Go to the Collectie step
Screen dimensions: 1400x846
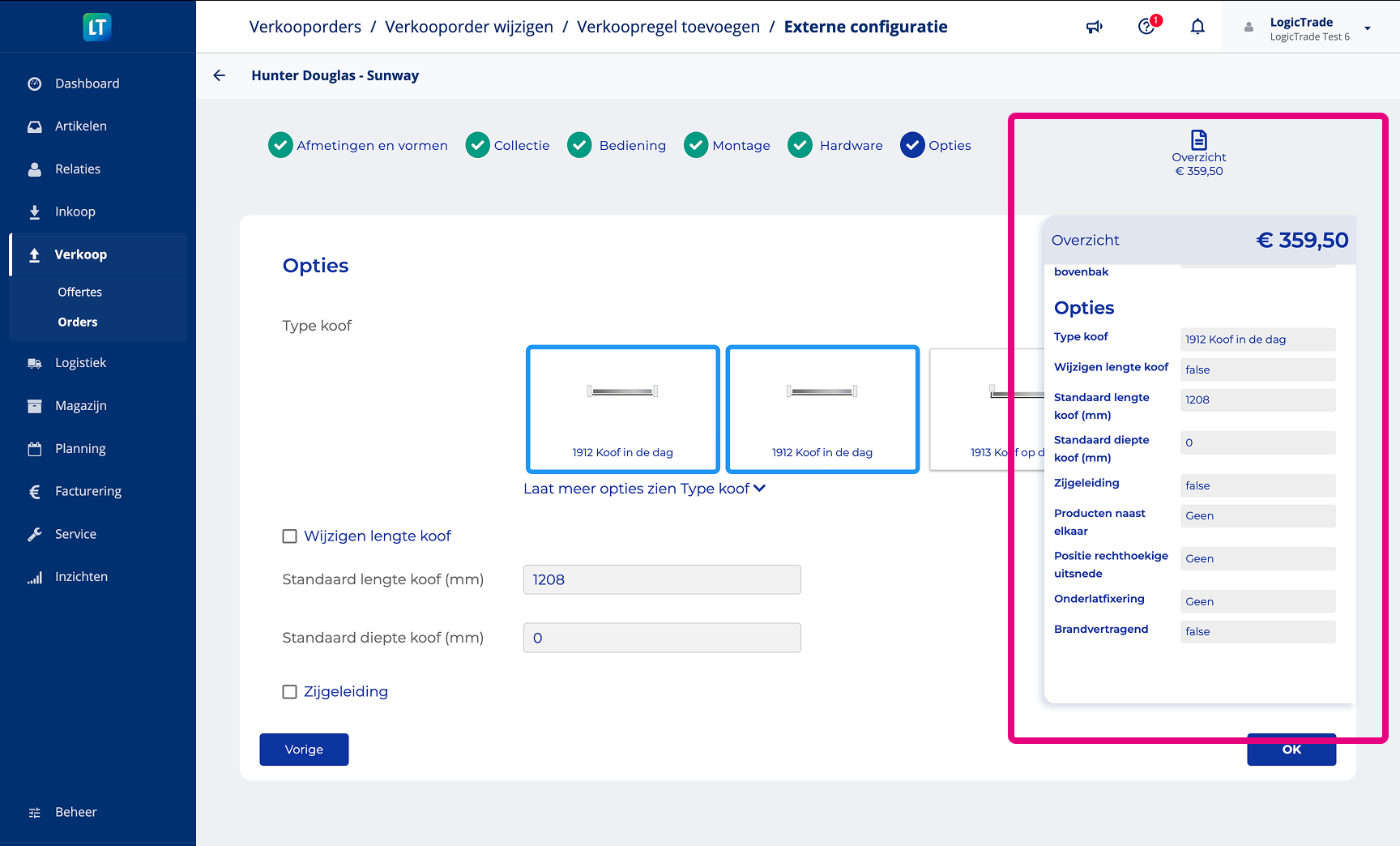coord(508,146)
